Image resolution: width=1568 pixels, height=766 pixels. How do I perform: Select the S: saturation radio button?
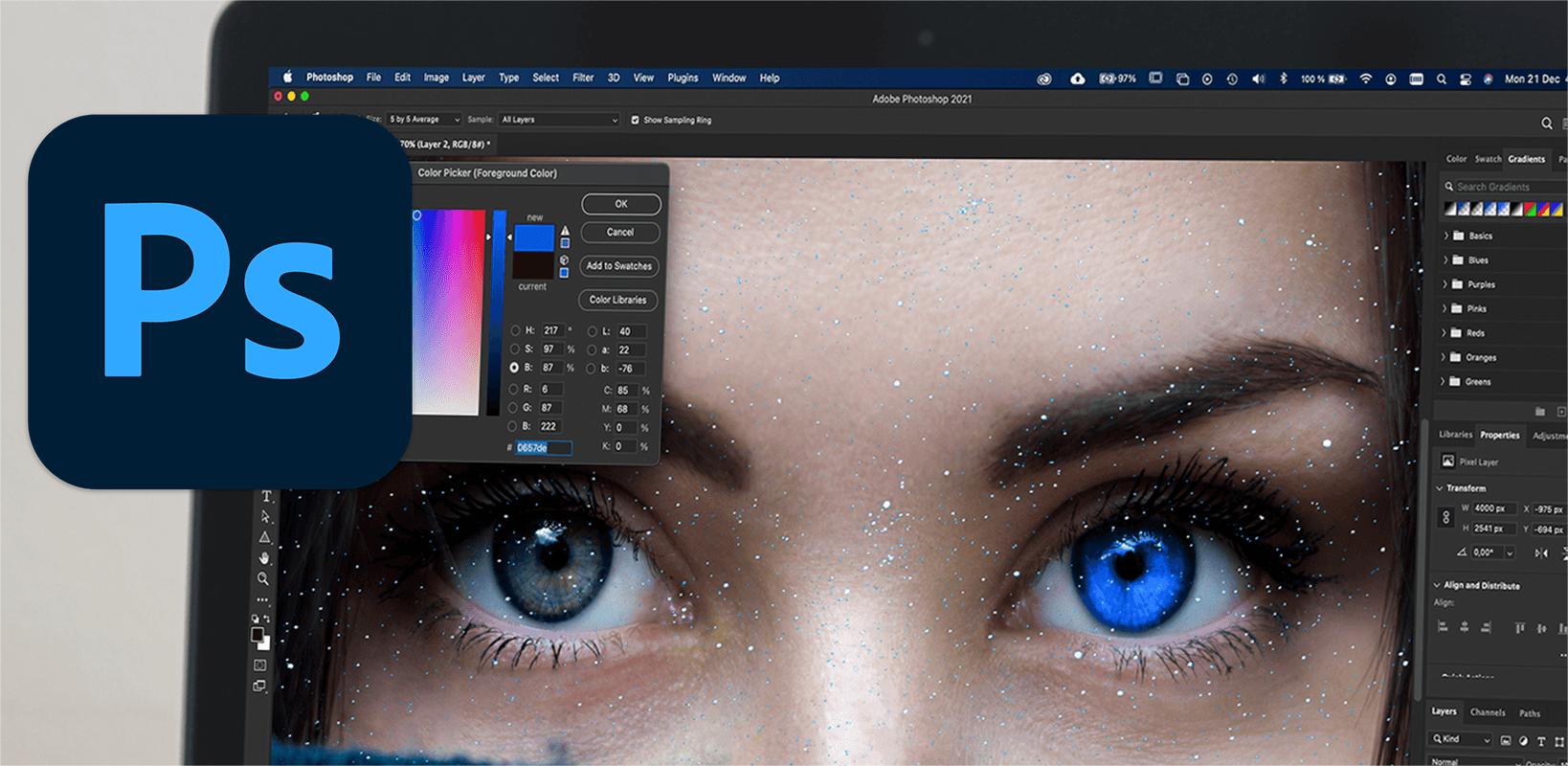(515, 349)
